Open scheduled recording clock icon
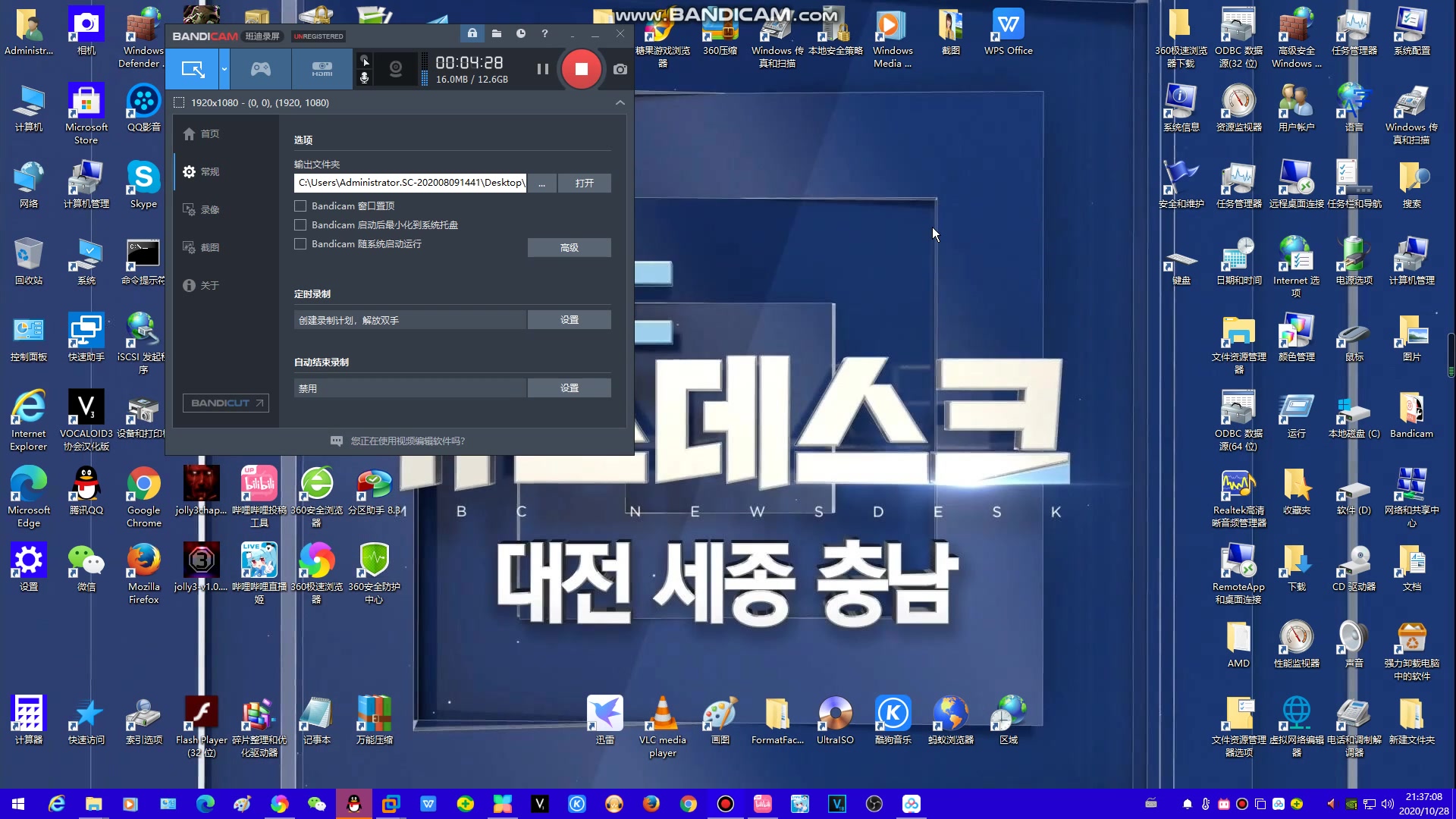This screenshot has height=819, width=1456. coord(521,34)
